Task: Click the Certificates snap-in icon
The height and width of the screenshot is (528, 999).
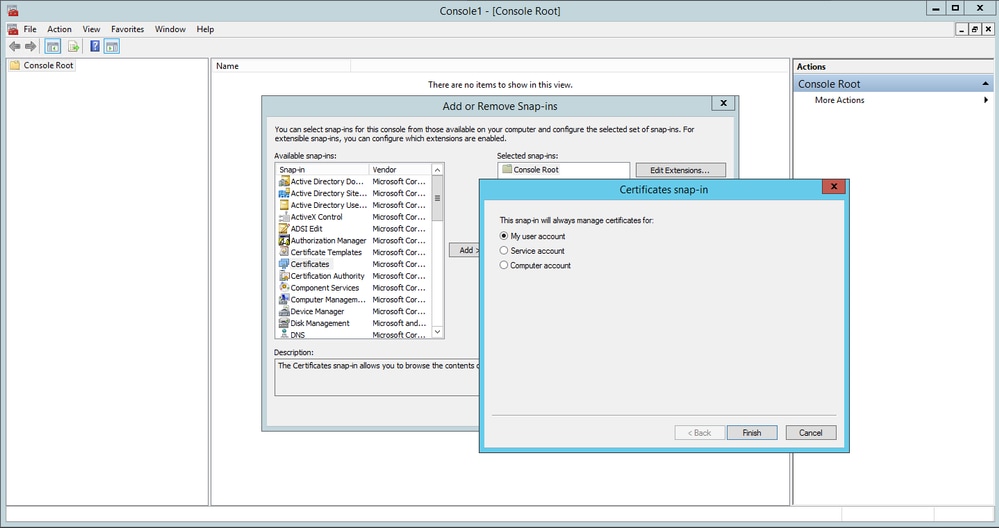Action: [x=284, y=264]
